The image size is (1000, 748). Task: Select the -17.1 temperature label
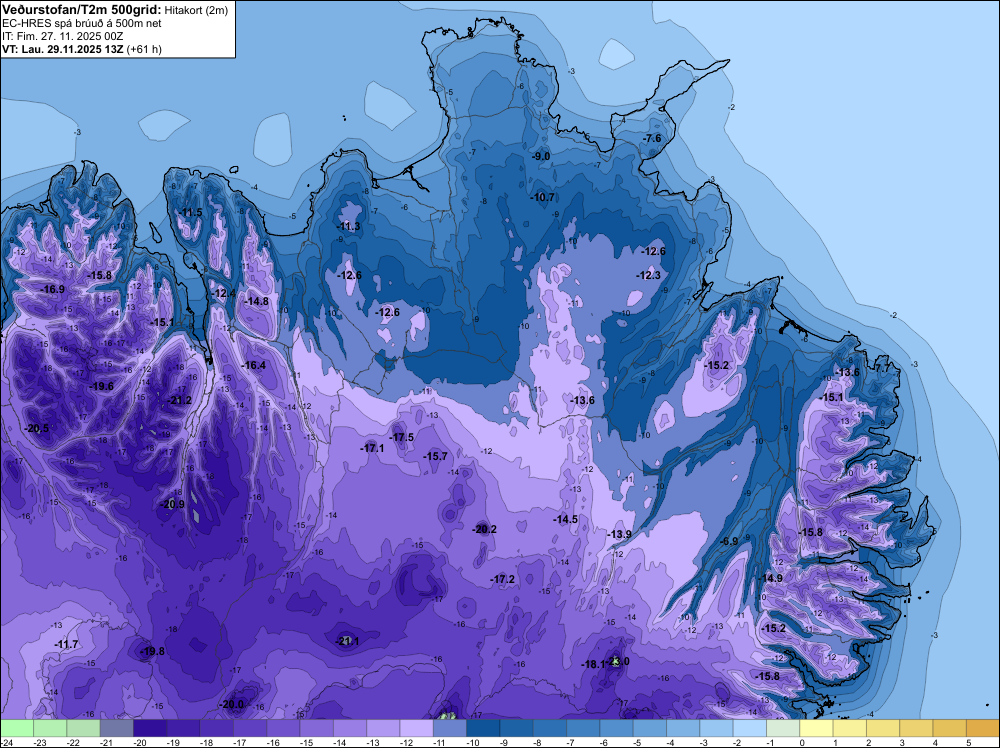pyautogui.click(x=372, y=448)
